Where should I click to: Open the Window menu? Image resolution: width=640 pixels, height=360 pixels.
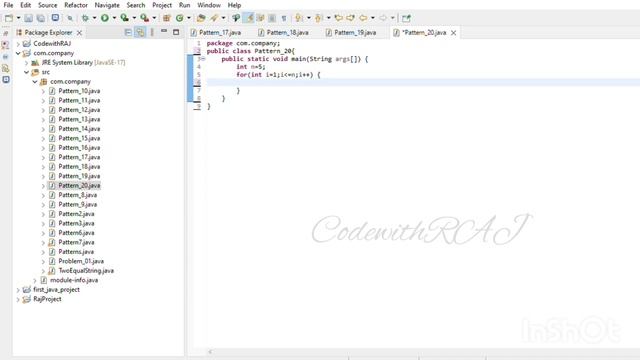click(209, 5)
